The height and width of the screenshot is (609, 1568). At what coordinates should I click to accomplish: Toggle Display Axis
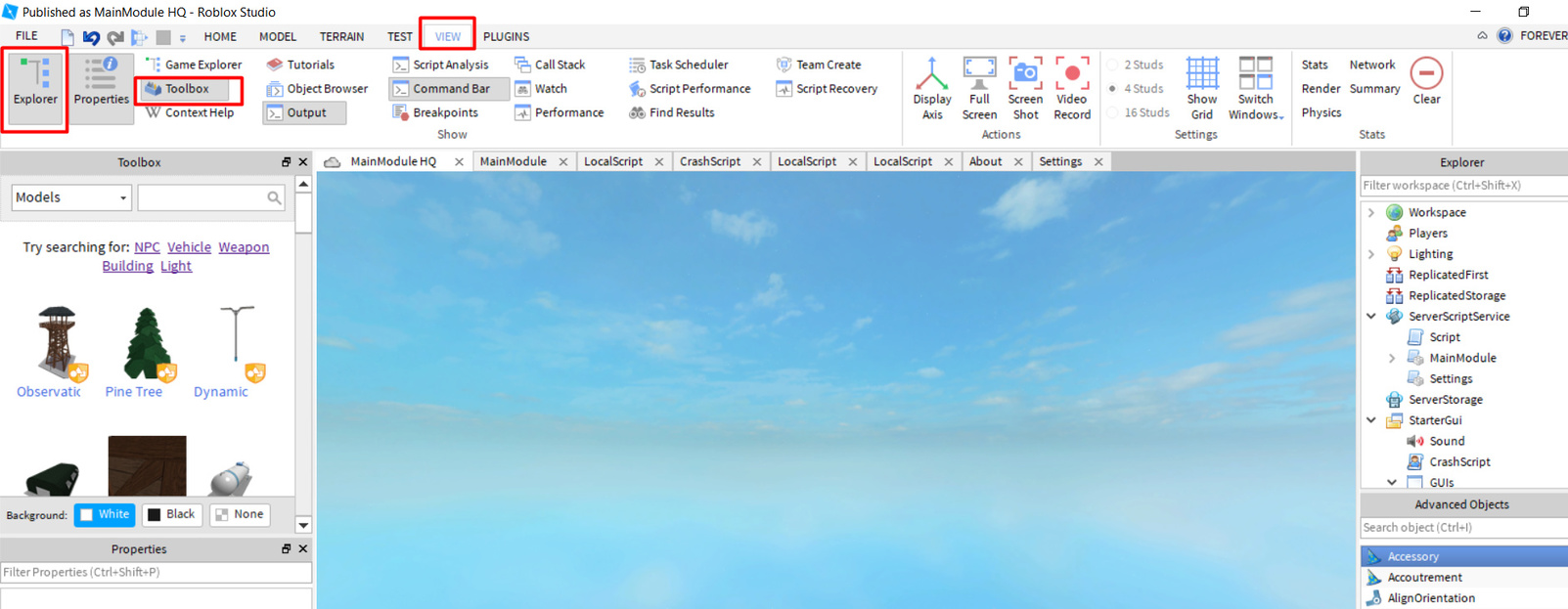click(932, 89)
